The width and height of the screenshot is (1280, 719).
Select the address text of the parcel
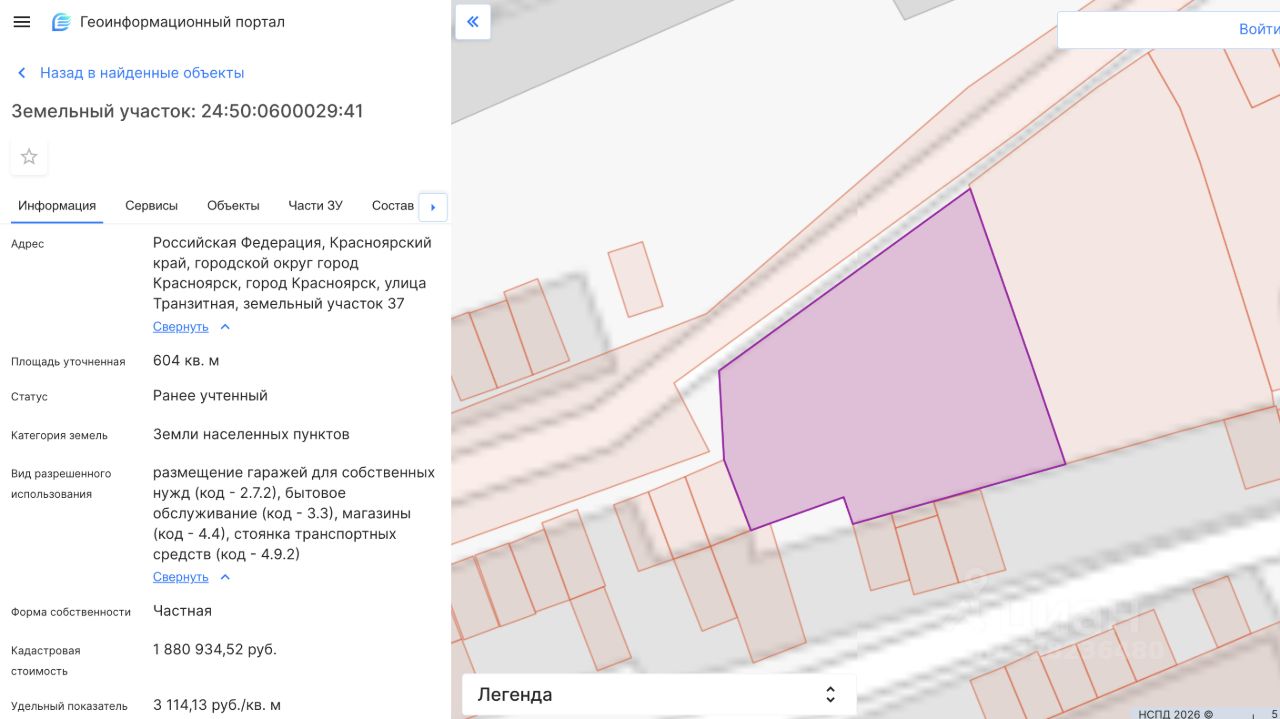tap(292, 273)
